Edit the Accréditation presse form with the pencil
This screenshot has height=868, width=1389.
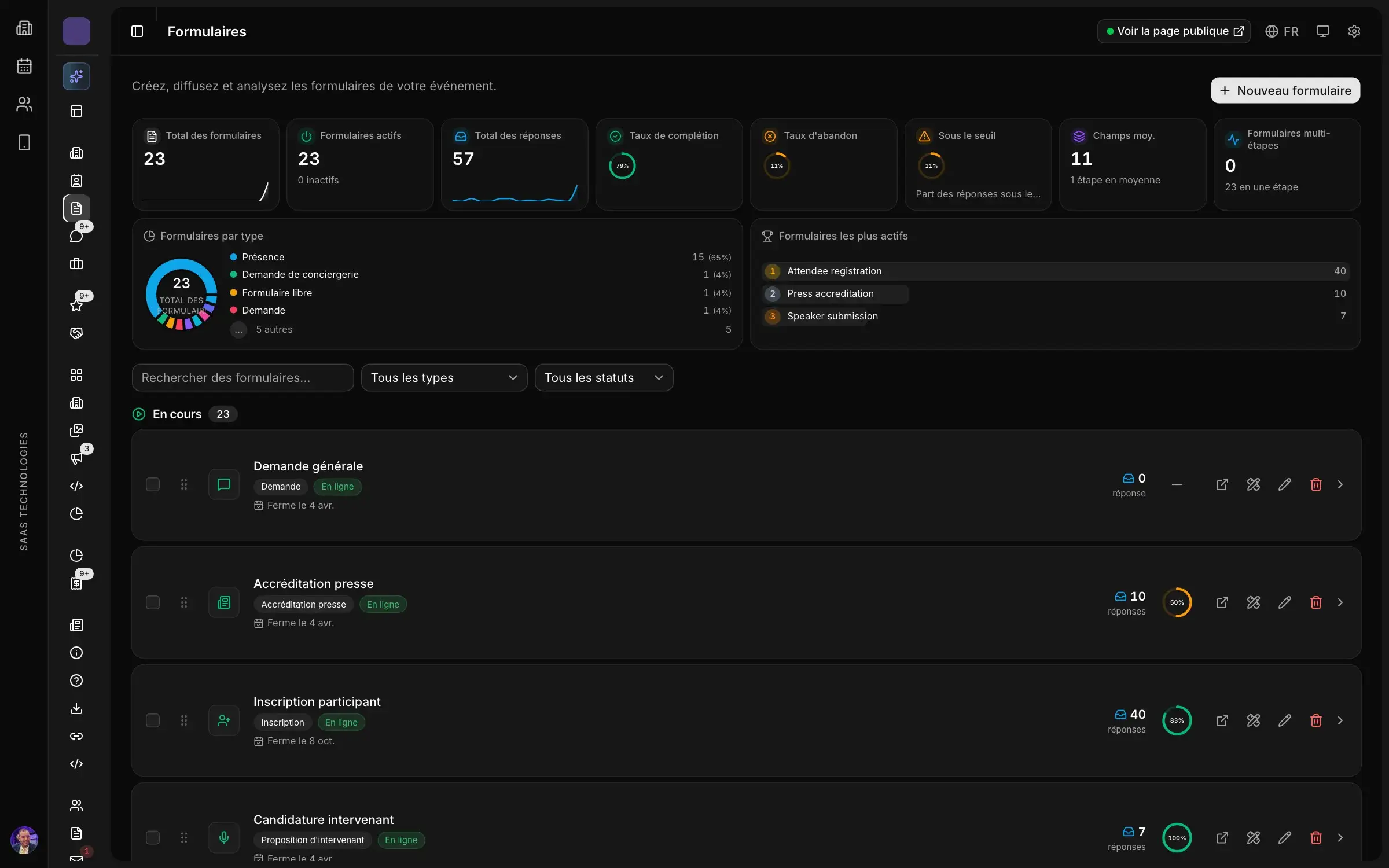point(1284,602)
